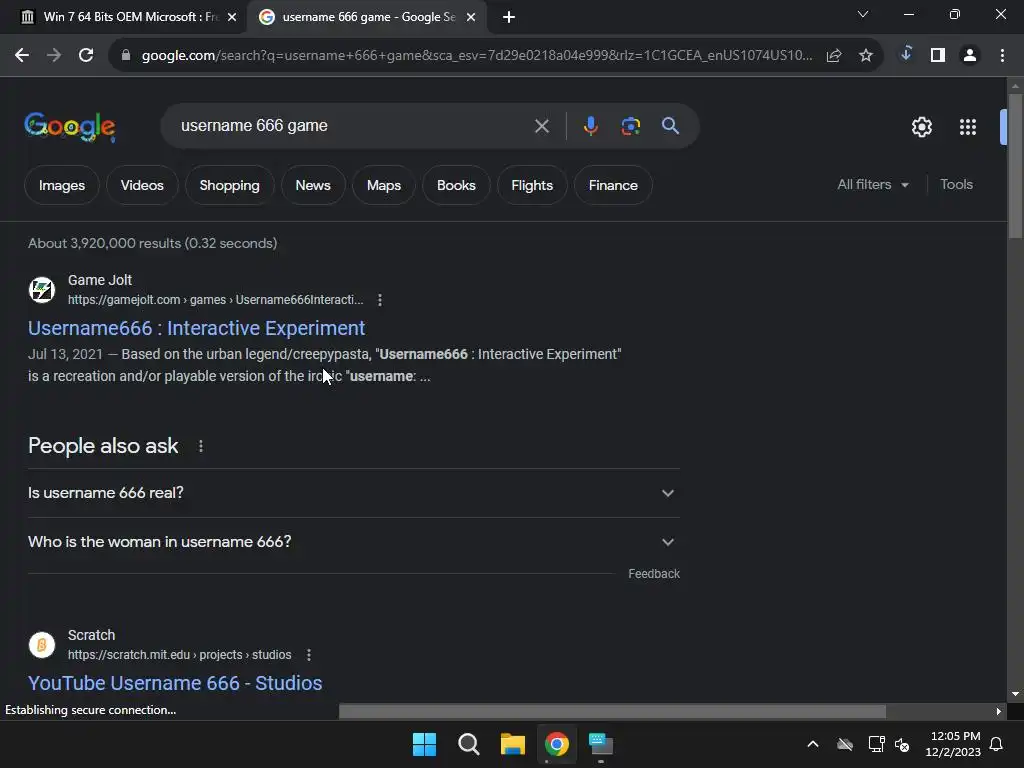Filter results by Maps
Screen dimensions: 1024x768
click(x=383, y=185)
